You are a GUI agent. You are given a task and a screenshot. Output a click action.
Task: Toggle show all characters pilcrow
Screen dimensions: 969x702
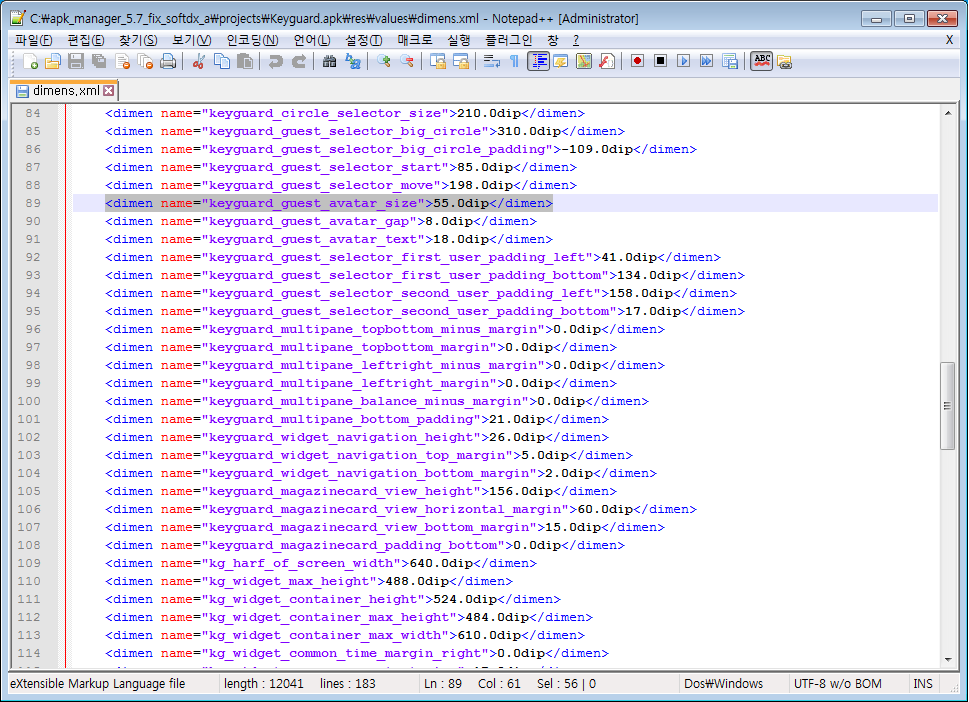pyautogui.click(x=515, y=62)
